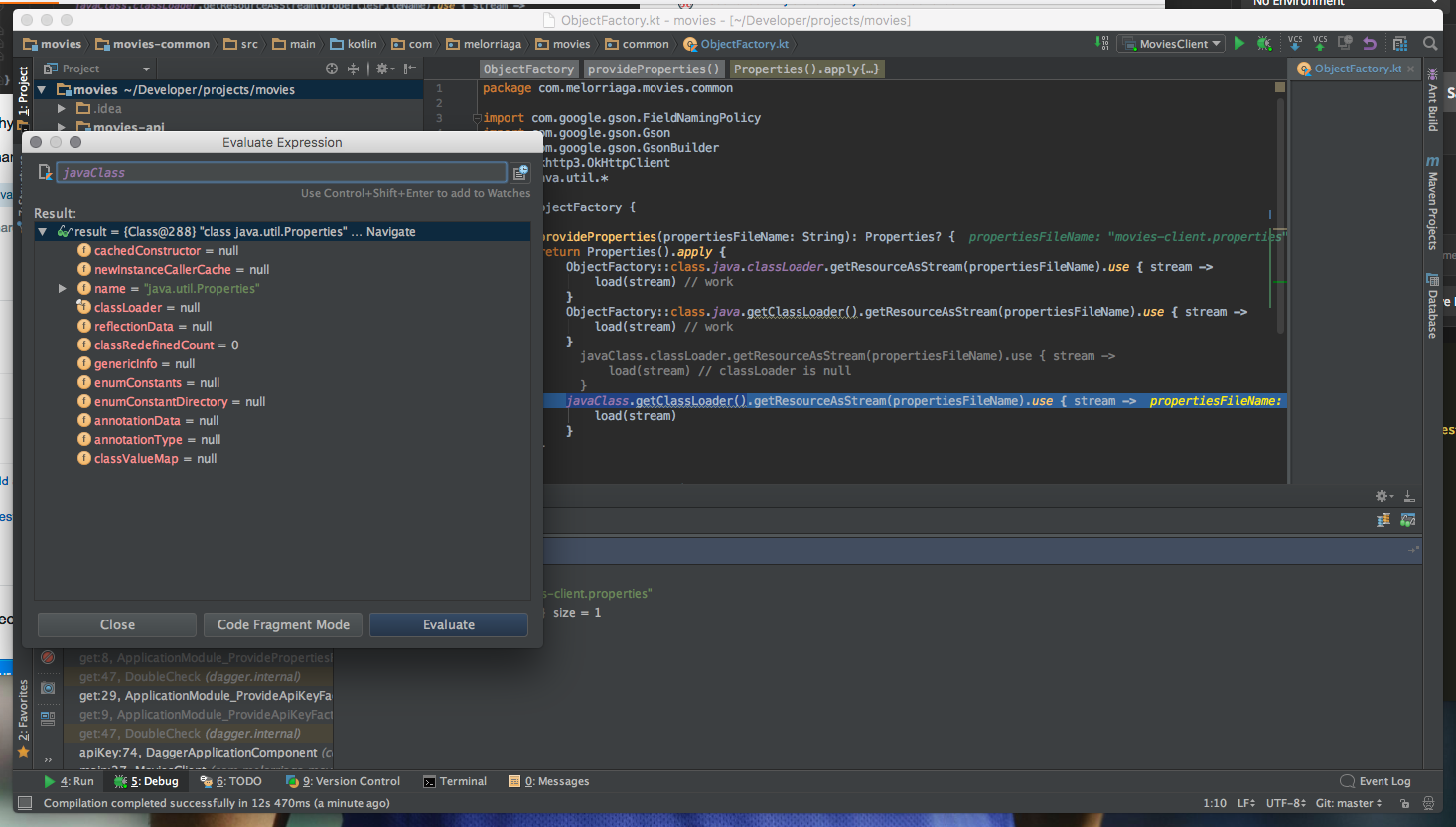
Task: Click scroll from source target icon
Action: click(x=332, y=69)
